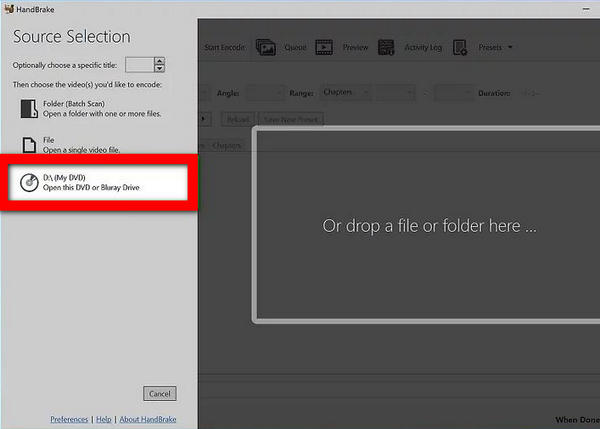Open the Preferences link
Image resolution: width=600 pixels, height=429 pixels.
pos(69,419)
